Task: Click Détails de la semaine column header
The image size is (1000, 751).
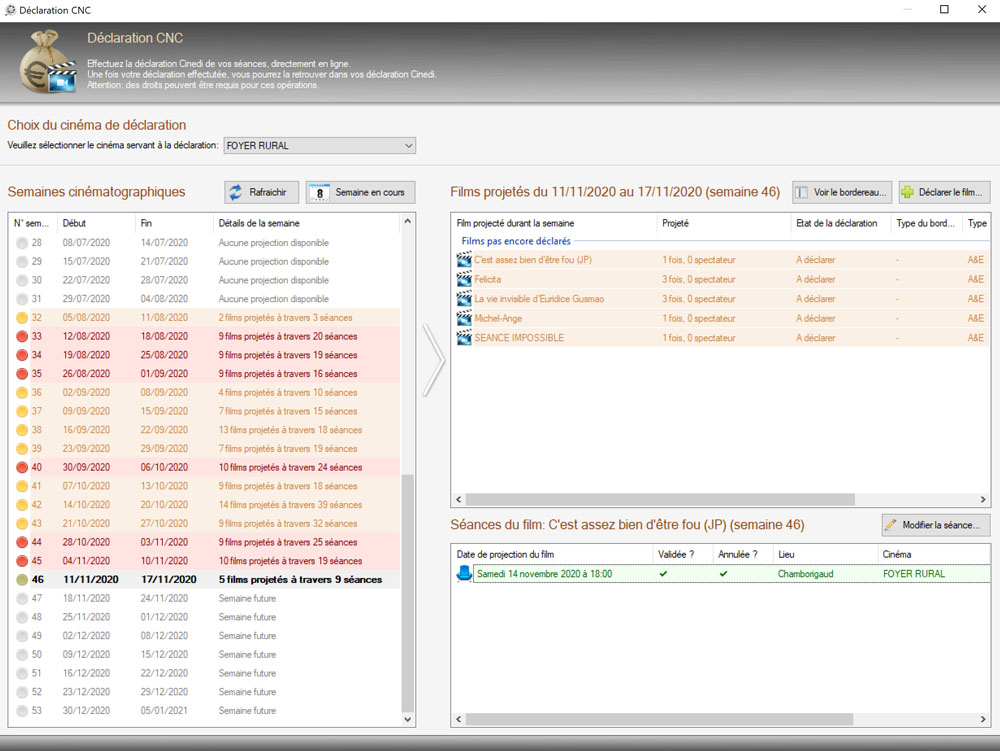Action: pyautogui.click(x=306, y=223)
